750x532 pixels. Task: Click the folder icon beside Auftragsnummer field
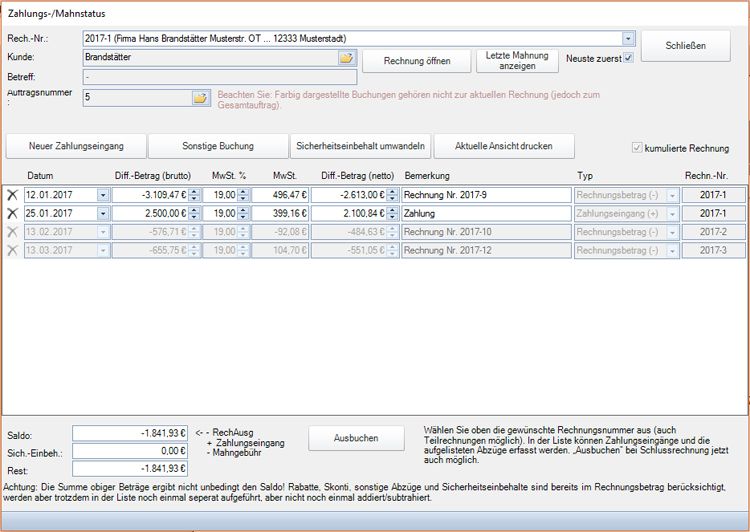(x=199, y=98)
